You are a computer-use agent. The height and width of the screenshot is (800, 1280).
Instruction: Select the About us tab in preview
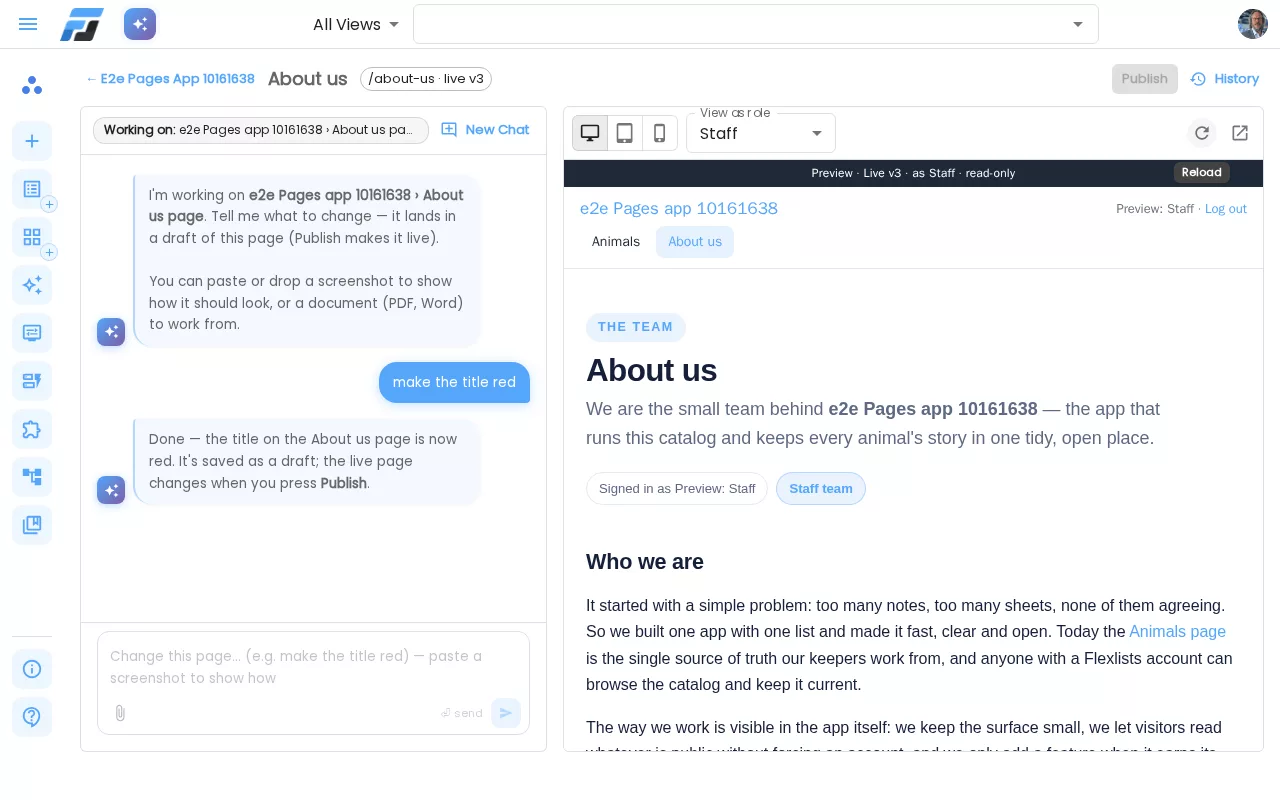coord(695,242)
